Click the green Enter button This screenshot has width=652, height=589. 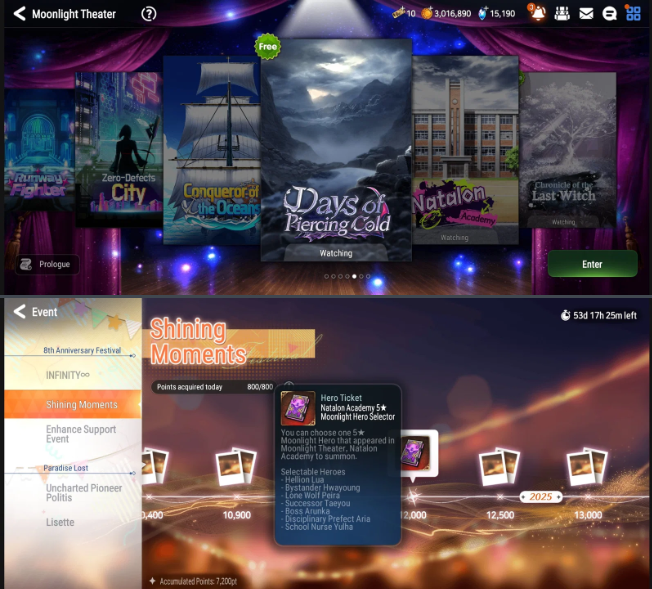tap(592, 264)
